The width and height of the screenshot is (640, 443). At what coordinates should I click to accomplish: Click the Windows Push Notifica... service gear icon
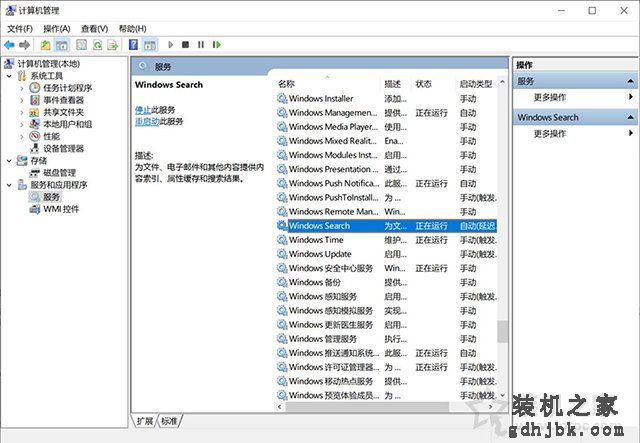coord(282,183)
